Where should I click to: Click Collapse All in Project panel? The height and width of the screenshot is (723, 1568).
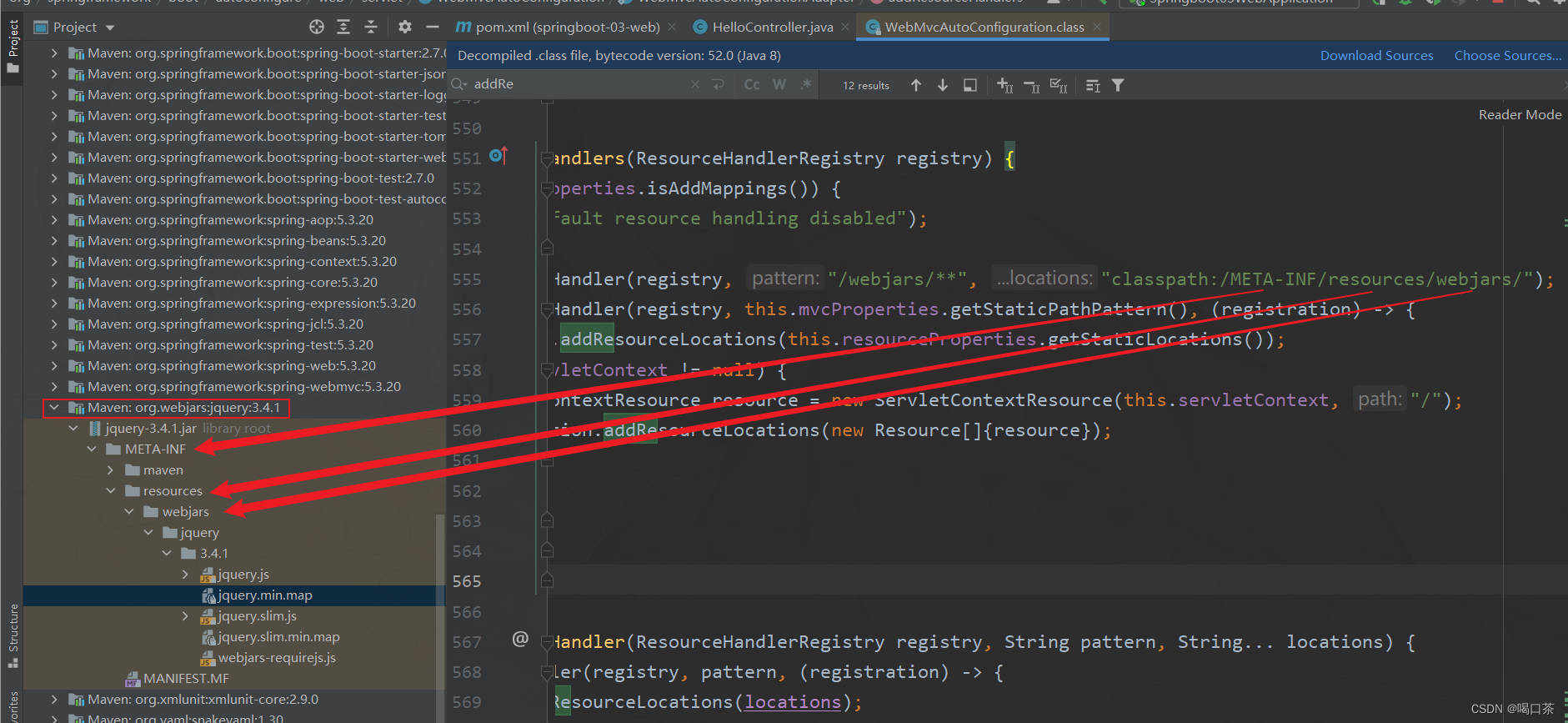coord(371,27)
